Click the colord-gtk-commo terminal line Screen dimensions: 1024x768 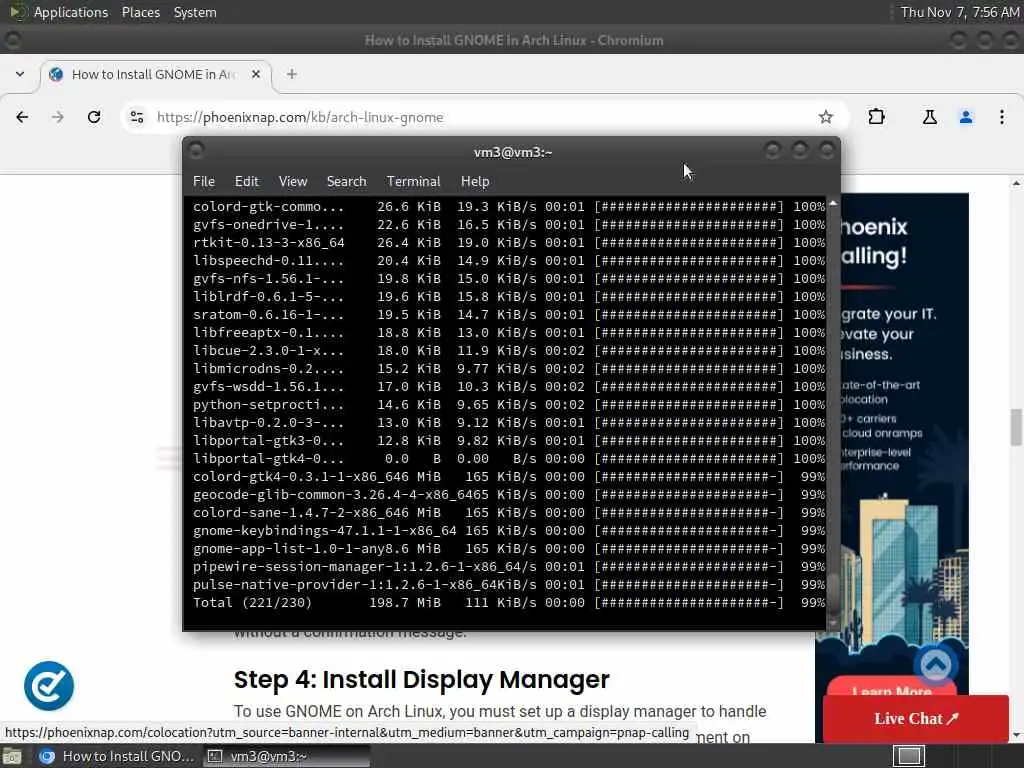(508, 206)
